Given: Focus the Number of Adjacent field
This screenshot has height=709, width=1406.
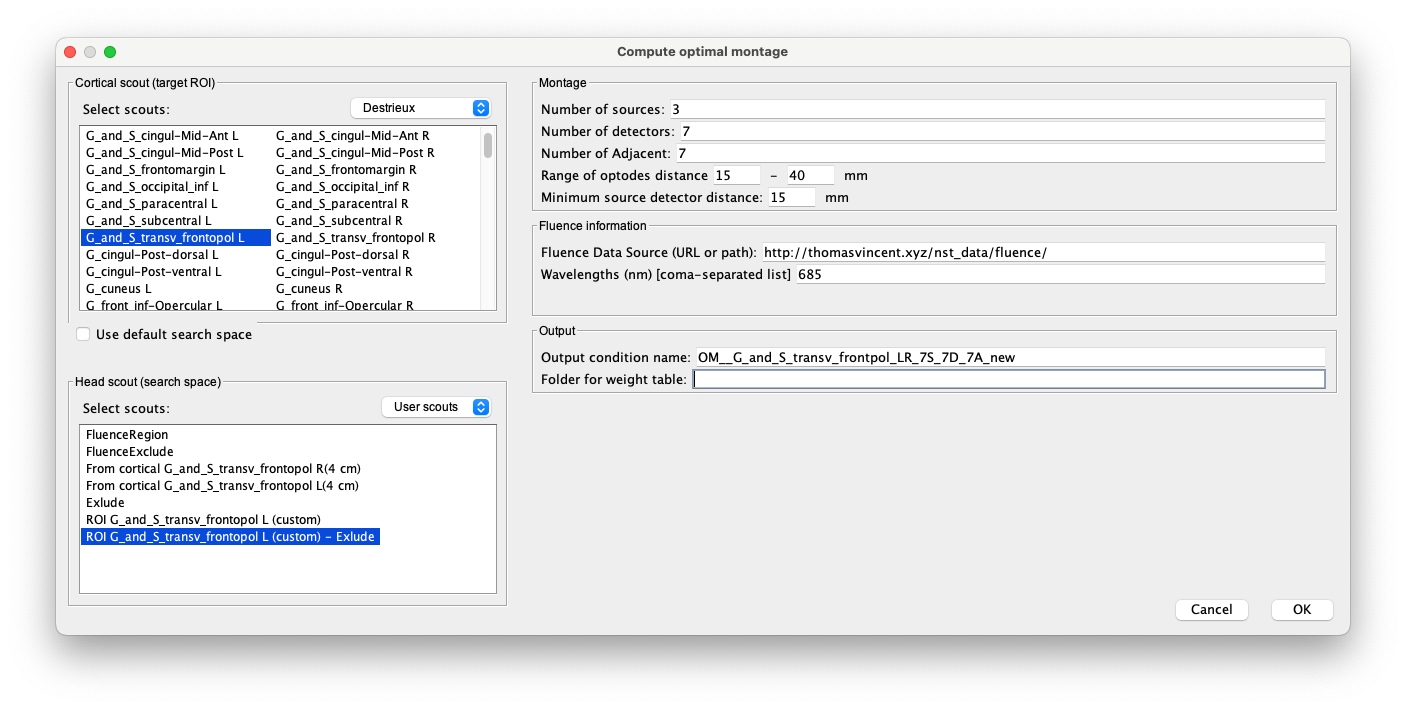Looking at the screenshot, I should [1000, 153].
